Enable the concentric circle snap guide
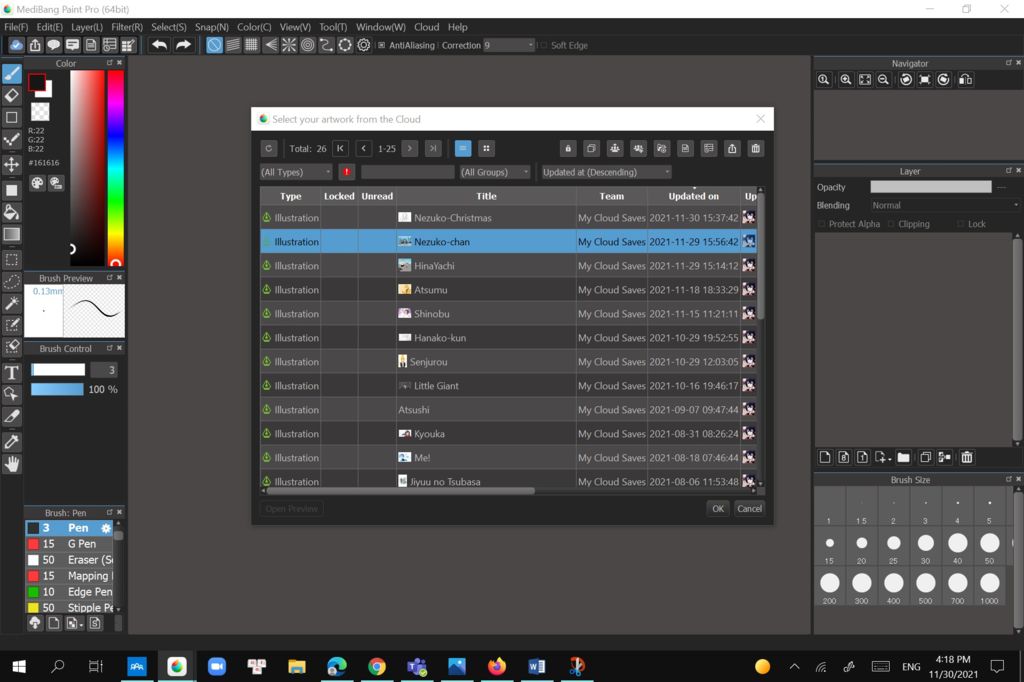Screen dimensions: 1024x682 [x=308, y=45]
